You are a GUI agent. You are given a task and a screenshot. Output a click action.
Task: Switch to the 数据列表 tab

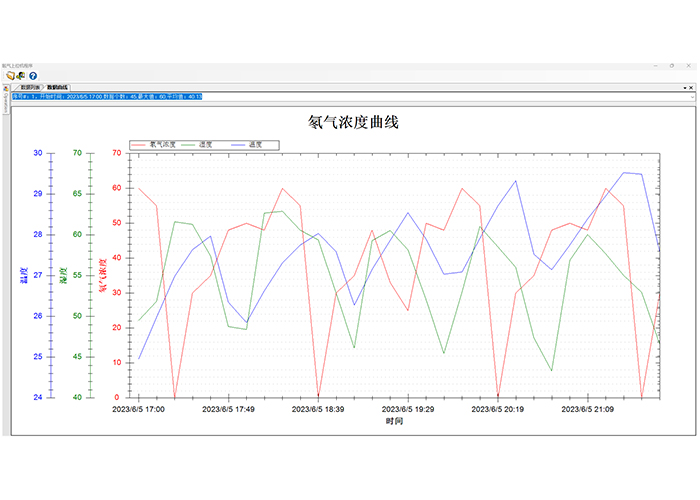(27, 88)
